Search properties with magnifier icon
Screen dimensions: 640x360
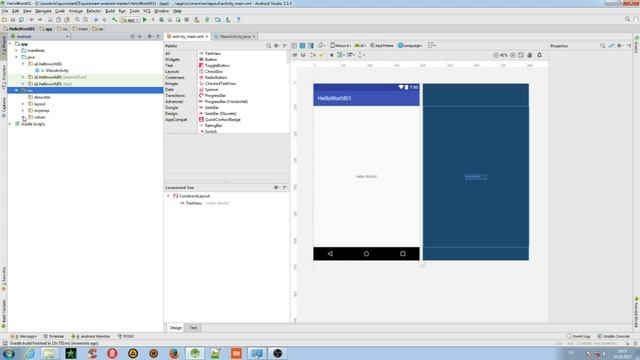click(x=603, y=46)
